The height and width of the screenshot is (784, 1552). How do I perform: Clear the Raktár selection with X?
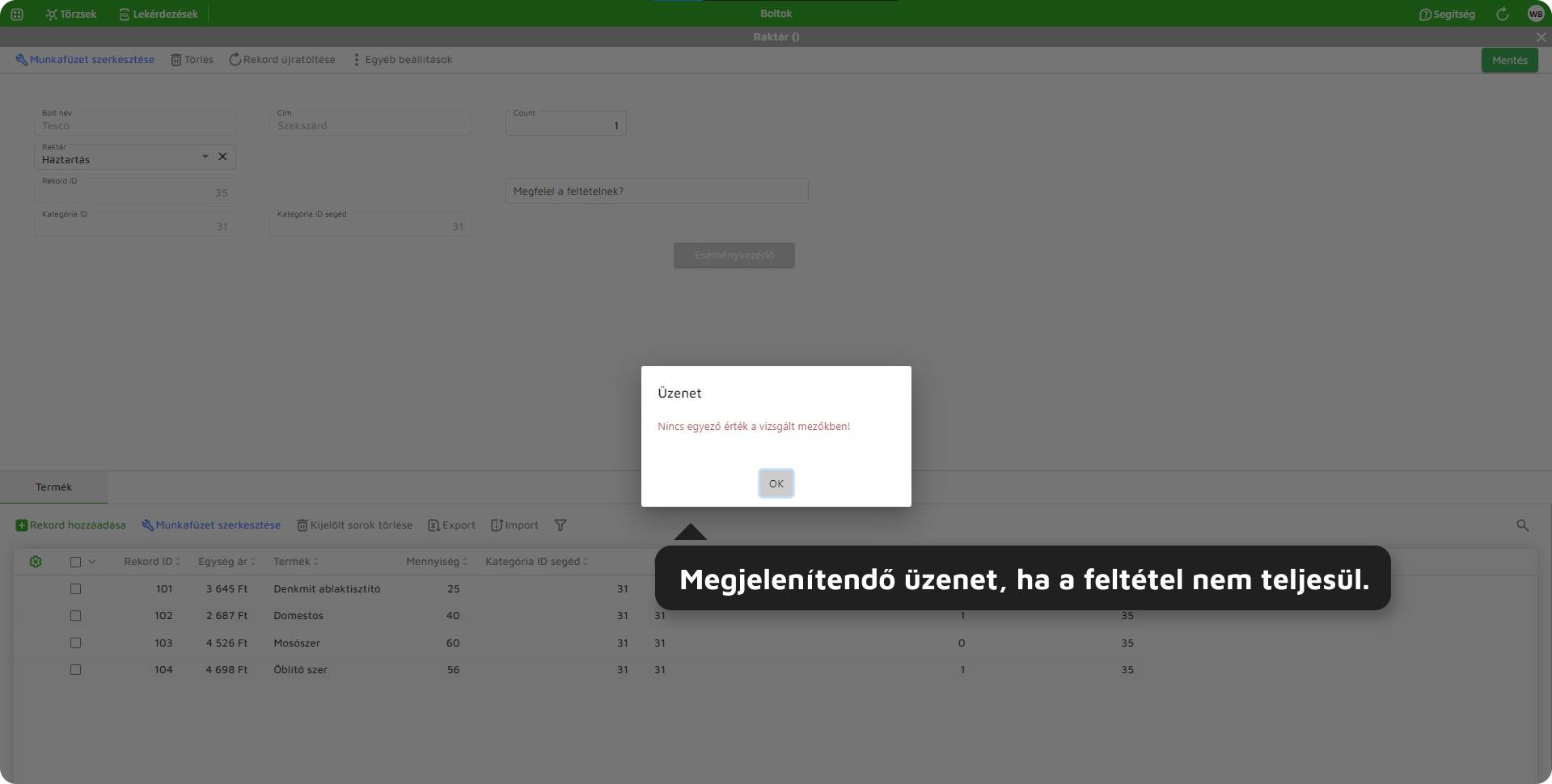pyautogui.click(x=222, y=156)
